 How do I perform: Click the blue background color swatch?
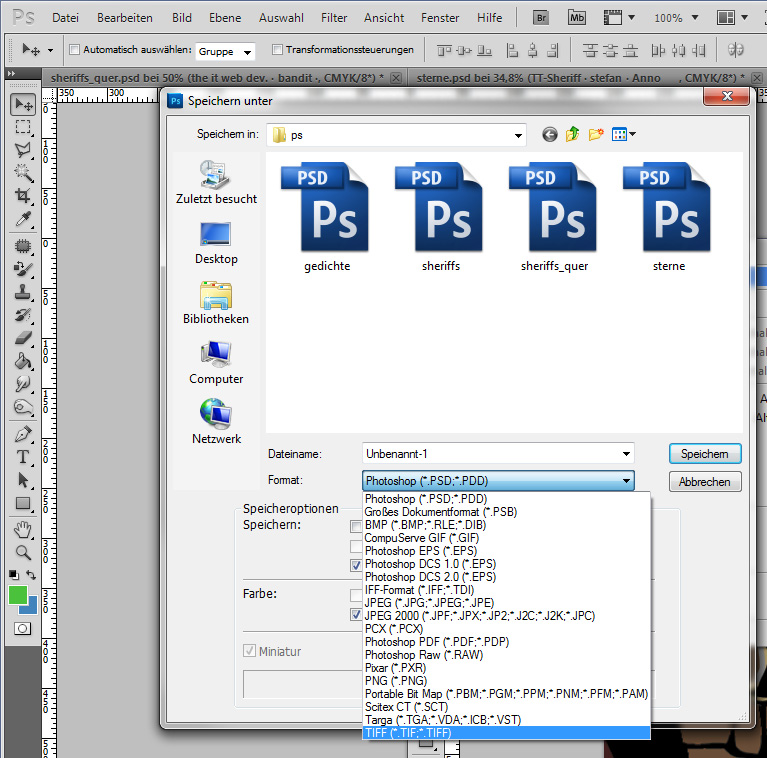[x=30, y=607]
